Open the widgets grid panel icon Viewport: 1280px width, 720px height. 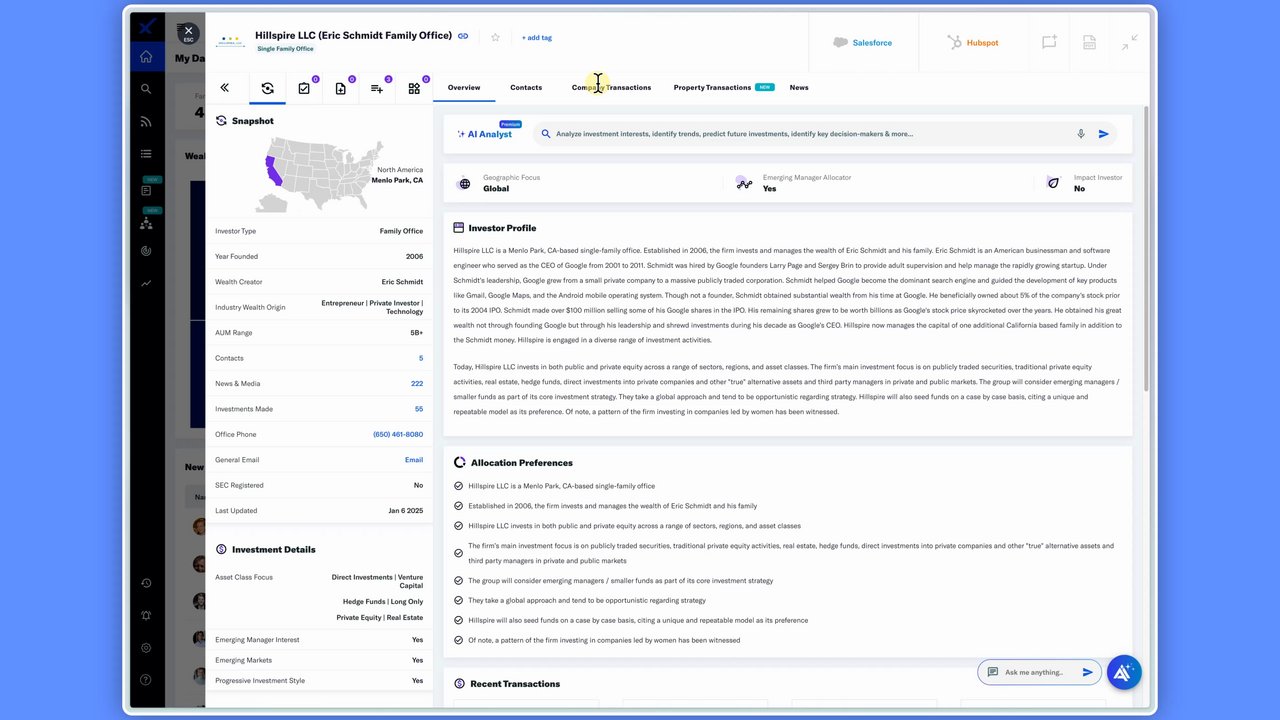point(414,88)
